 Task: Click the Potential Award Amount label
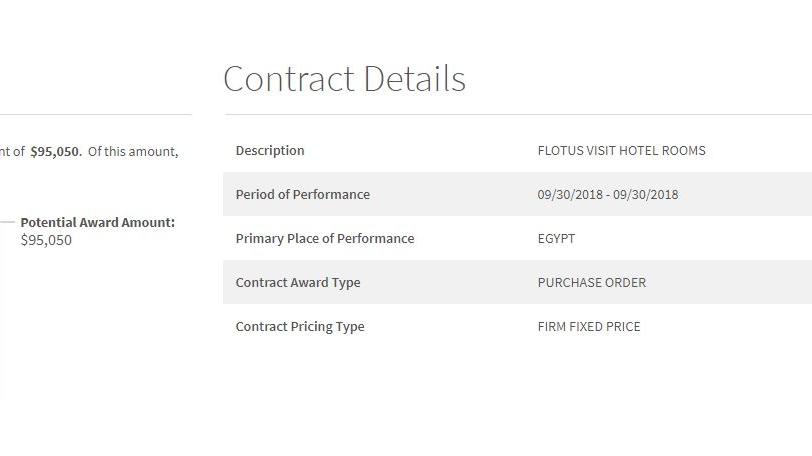point(98,223)
